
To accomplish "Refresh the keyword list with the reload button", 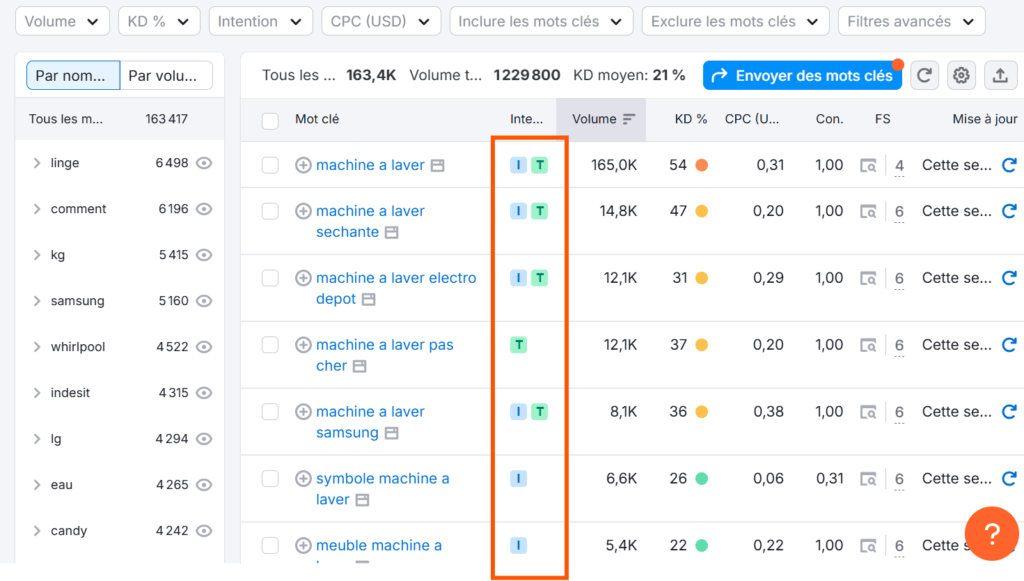I will (x=924, y=76).
